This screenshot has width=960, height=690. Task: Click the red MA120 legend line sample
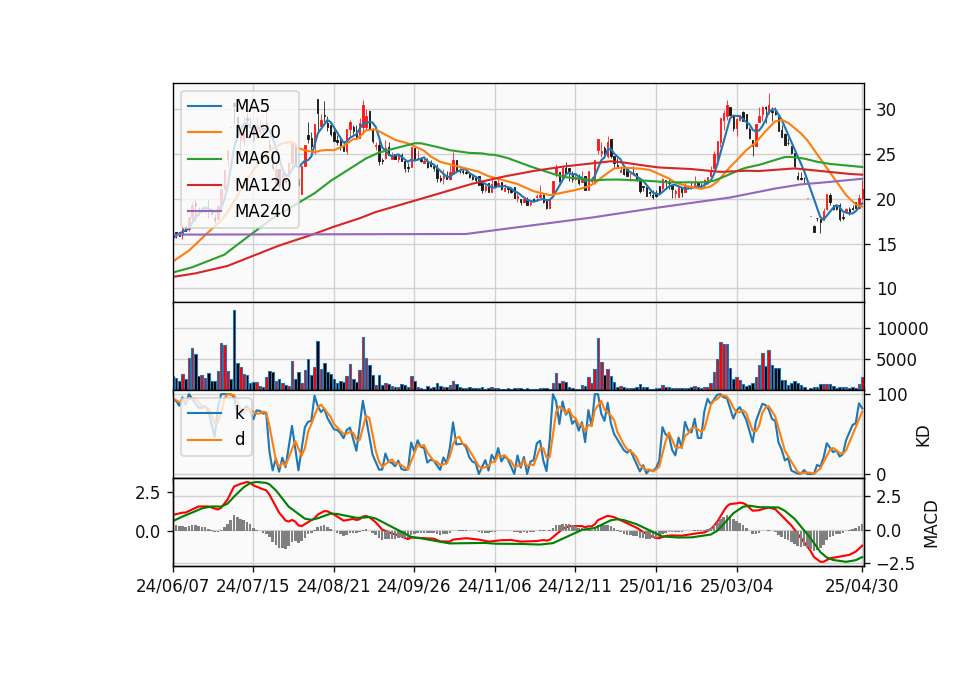204,186
